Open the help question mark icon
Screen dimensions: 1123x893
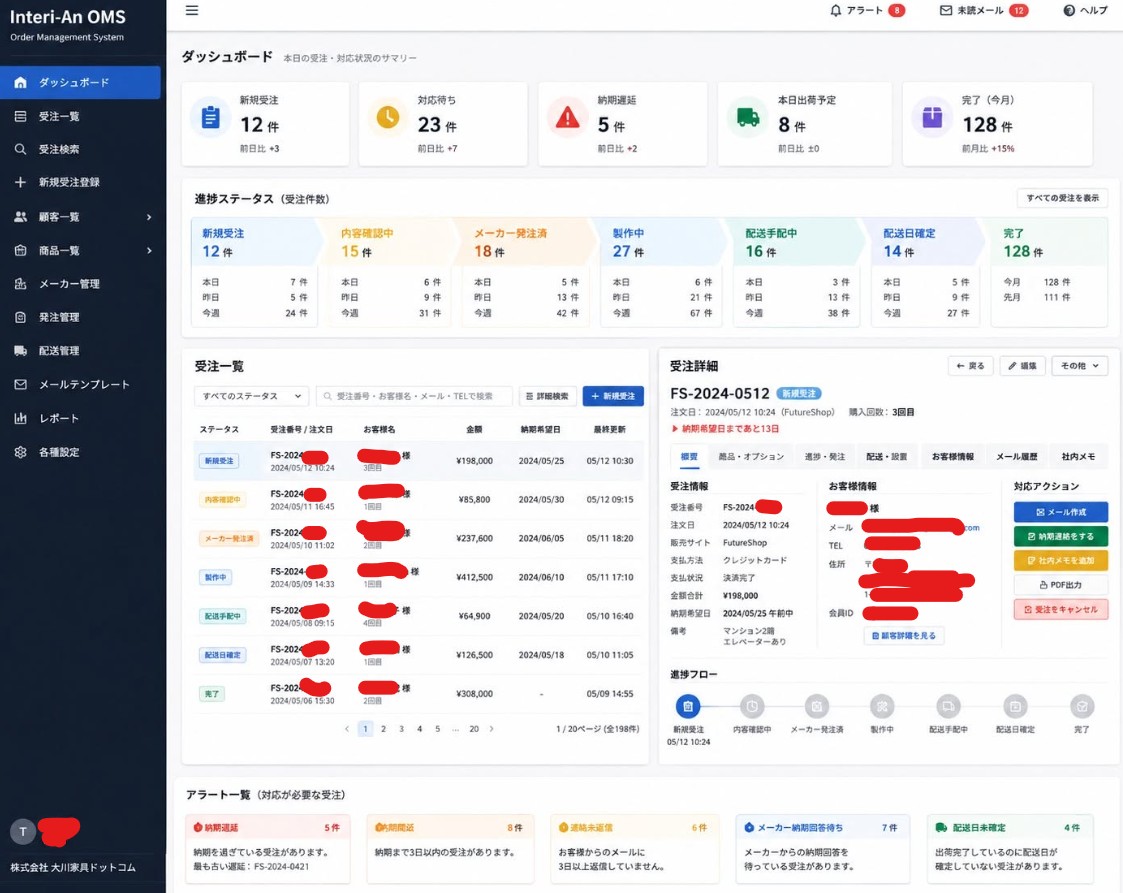1069,11
